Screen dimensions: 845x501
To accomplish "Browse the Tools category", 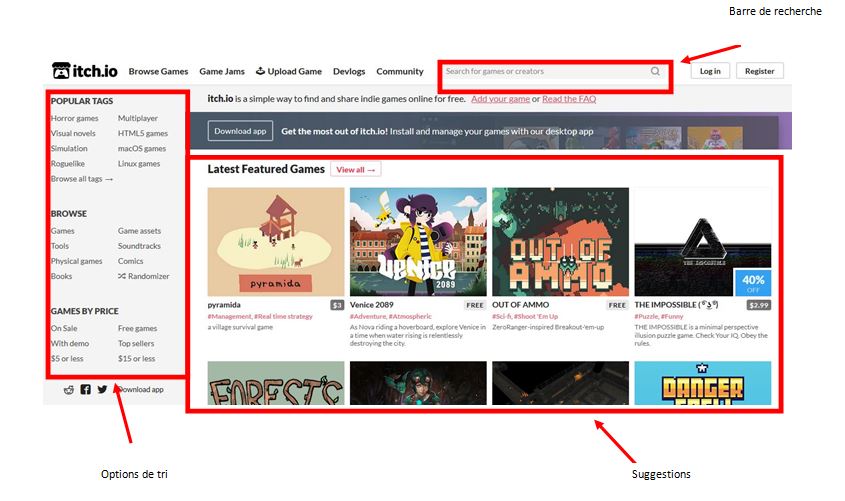I will tap(60, 246).
